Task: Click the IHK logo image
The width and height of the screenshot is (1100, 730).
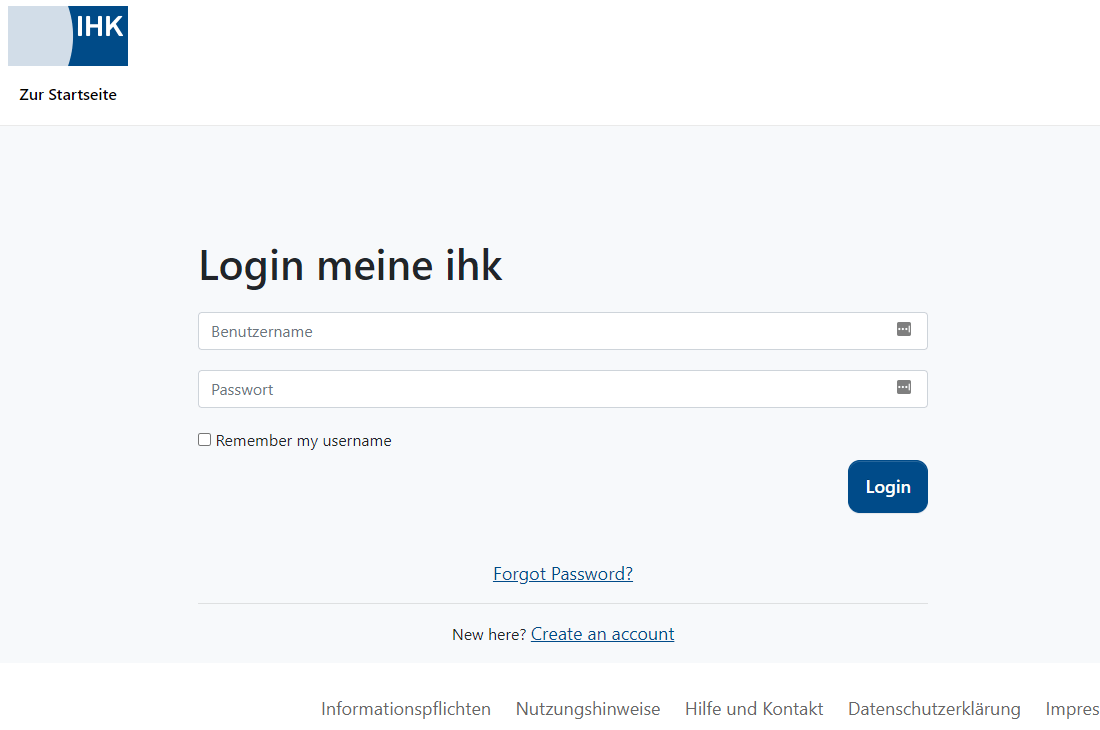Action: point(68,36)
